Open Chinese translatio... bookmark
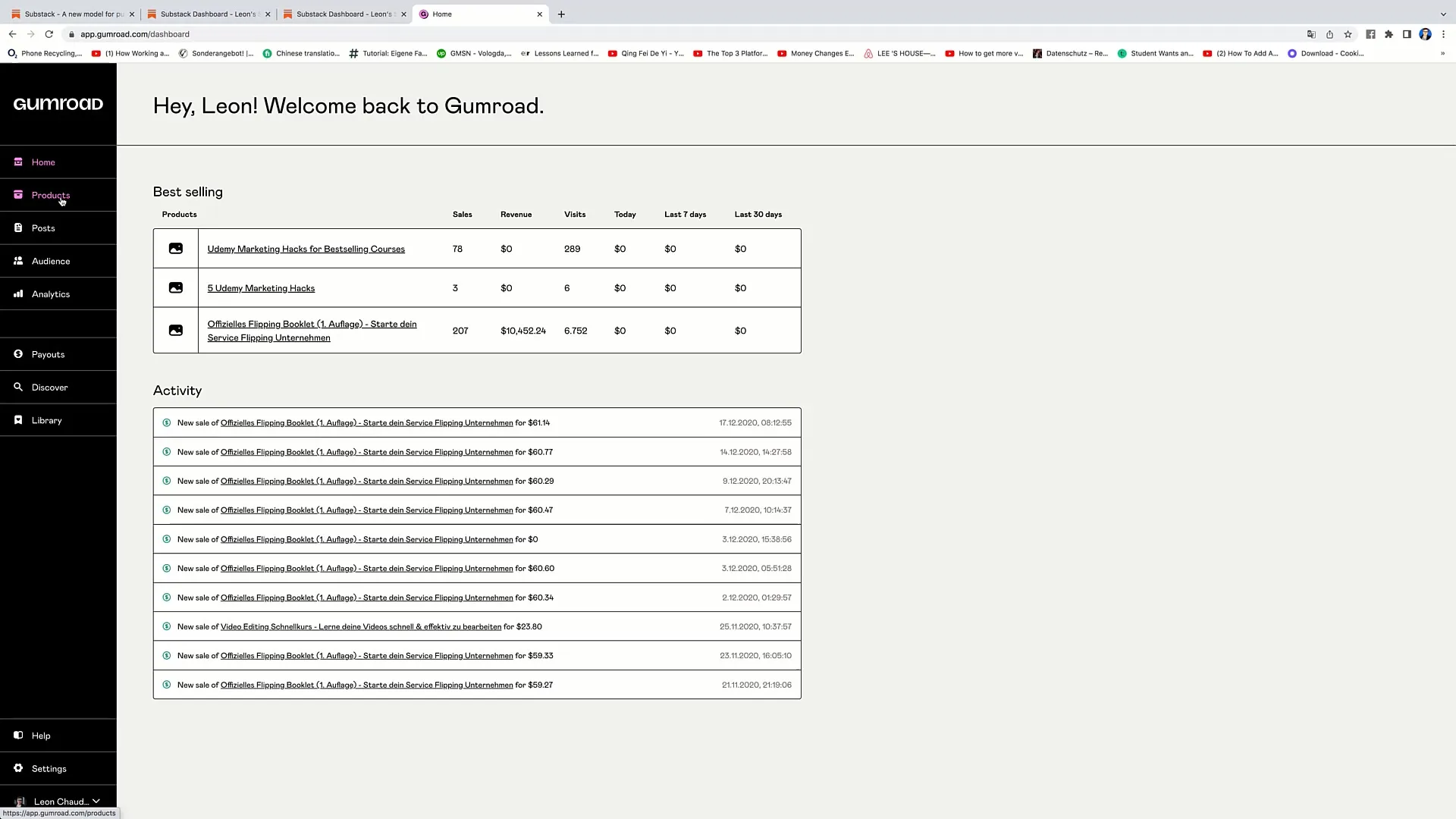The image size is (1456, 819). coord(301,53)
